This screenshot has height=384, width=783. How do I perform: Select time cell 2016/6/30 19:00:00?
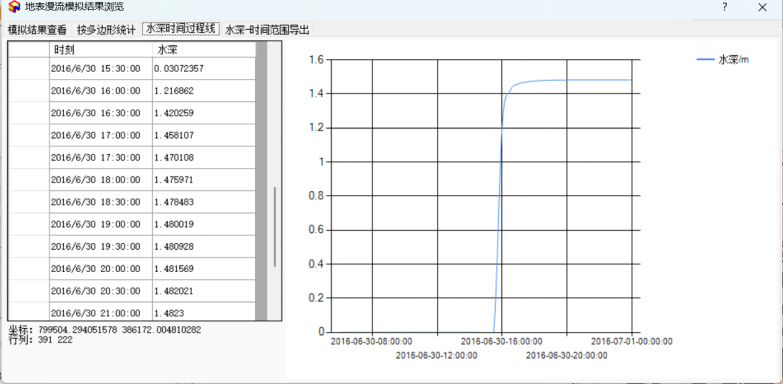tap(101, 224)
